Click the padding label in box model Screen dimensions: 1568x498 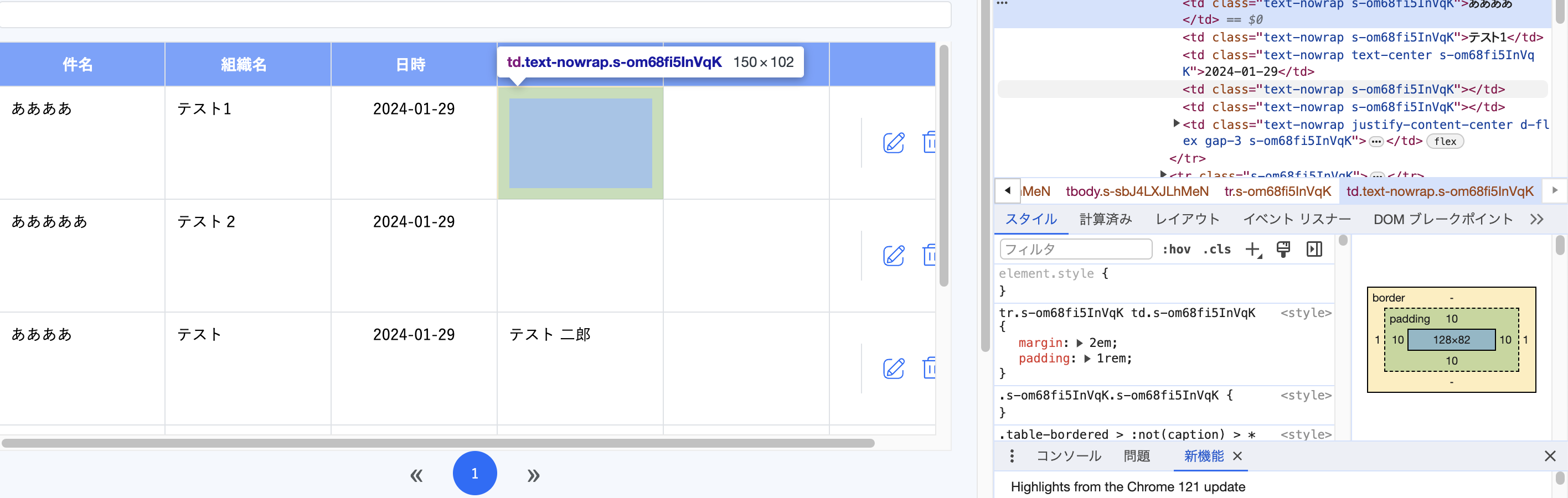click(x=1409, y=319)
